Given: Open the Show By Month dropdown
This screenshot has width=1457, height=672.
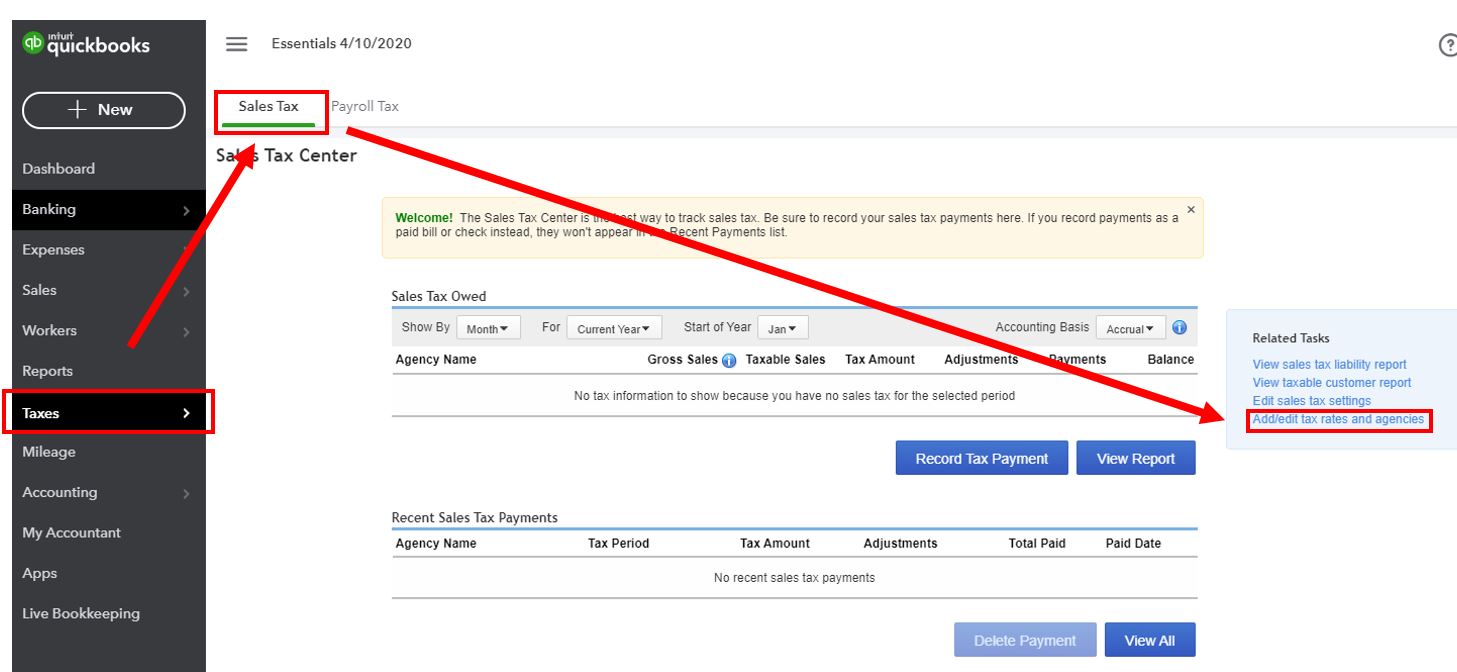Looking at the screenshot, I should (488, 328).
